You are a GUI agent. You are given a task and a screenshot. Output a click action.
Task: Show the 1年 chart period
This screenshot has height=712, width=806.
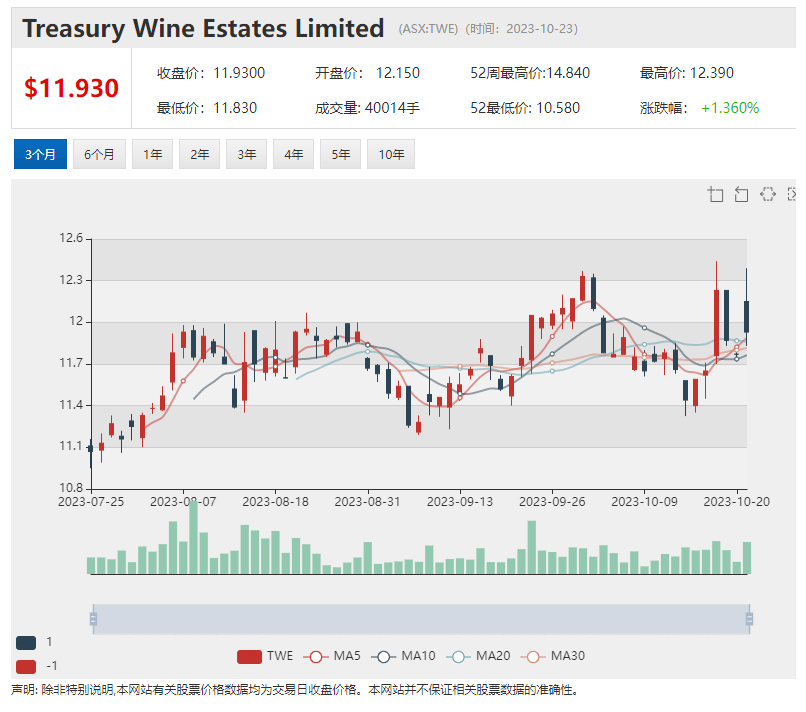click(152, 155)
